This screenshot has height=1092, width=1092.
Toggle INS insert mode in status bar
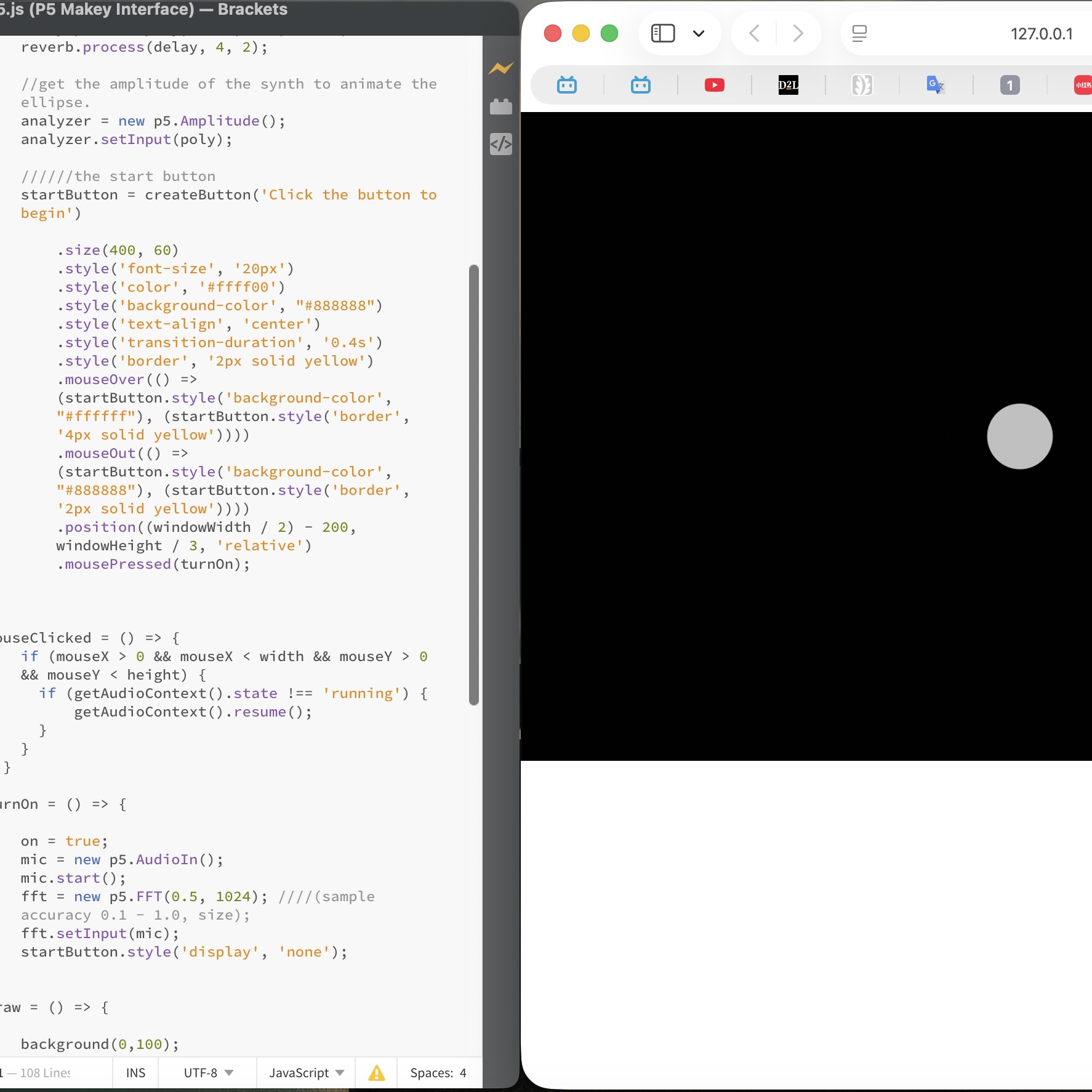(136, 1073)
